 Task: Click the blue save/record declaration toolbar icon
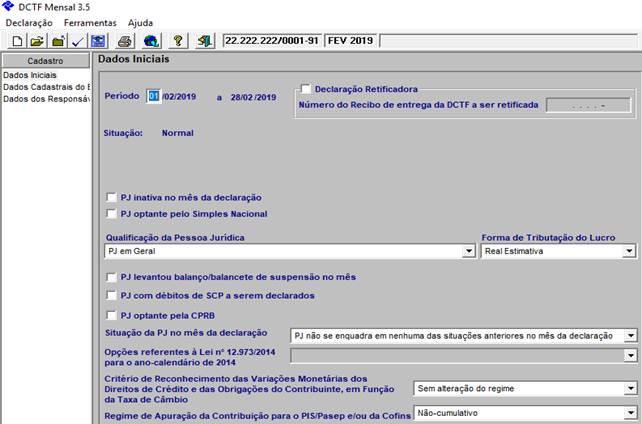[x=98, y=41]
